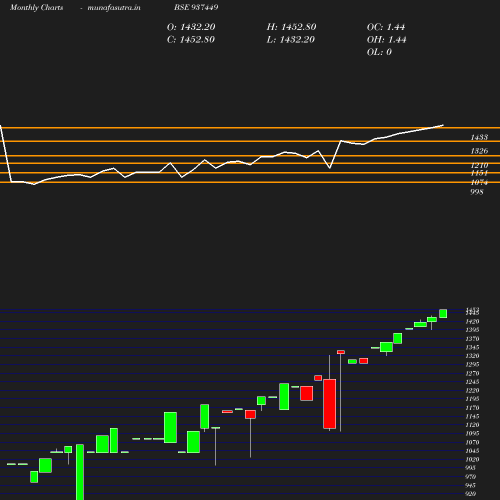Click the 1420 price axis label

tap(472, 322)
